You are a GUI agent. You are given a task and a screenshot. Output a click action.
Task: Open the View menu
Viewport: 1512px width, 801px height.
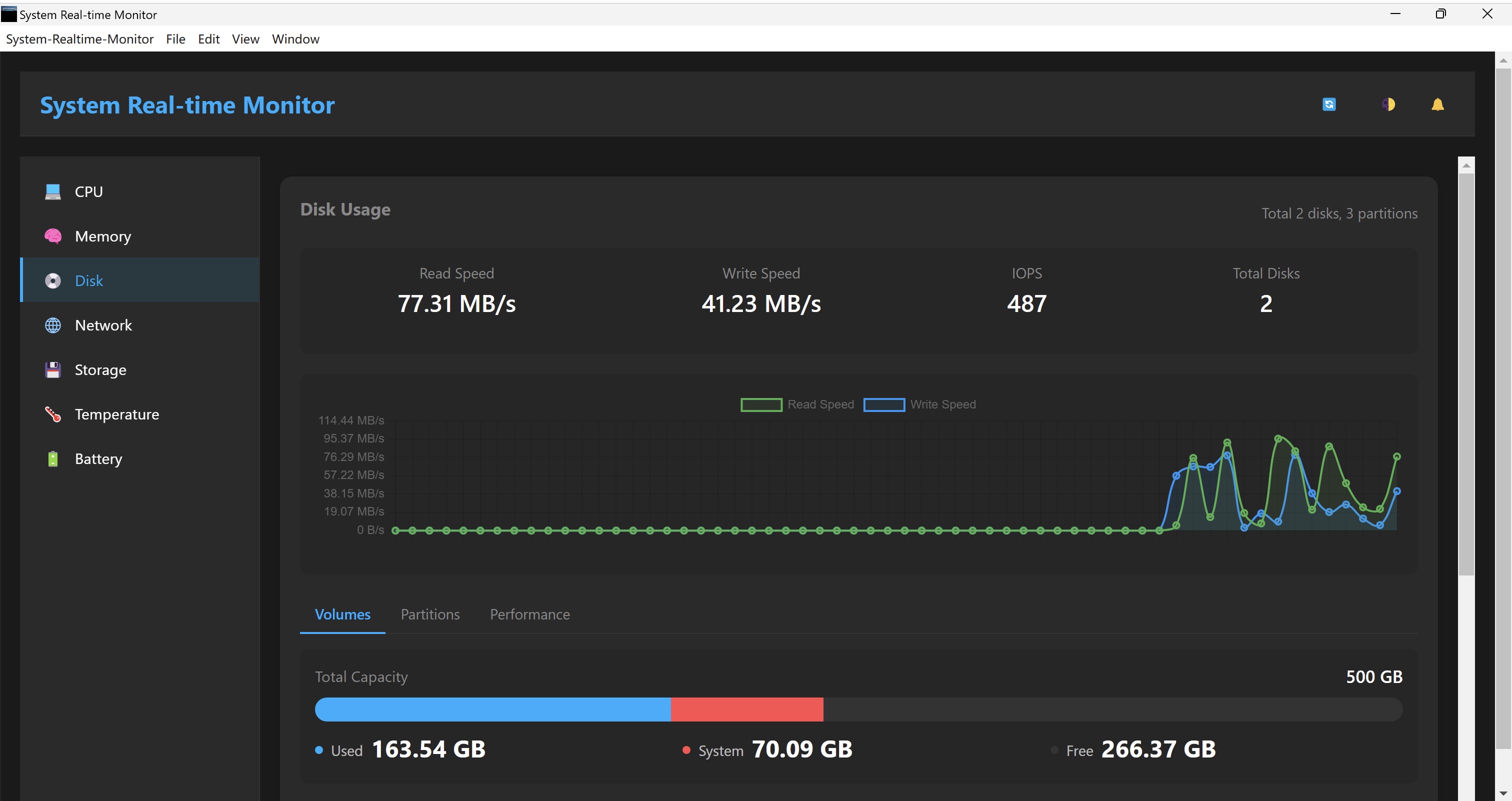tap(245, 38)
